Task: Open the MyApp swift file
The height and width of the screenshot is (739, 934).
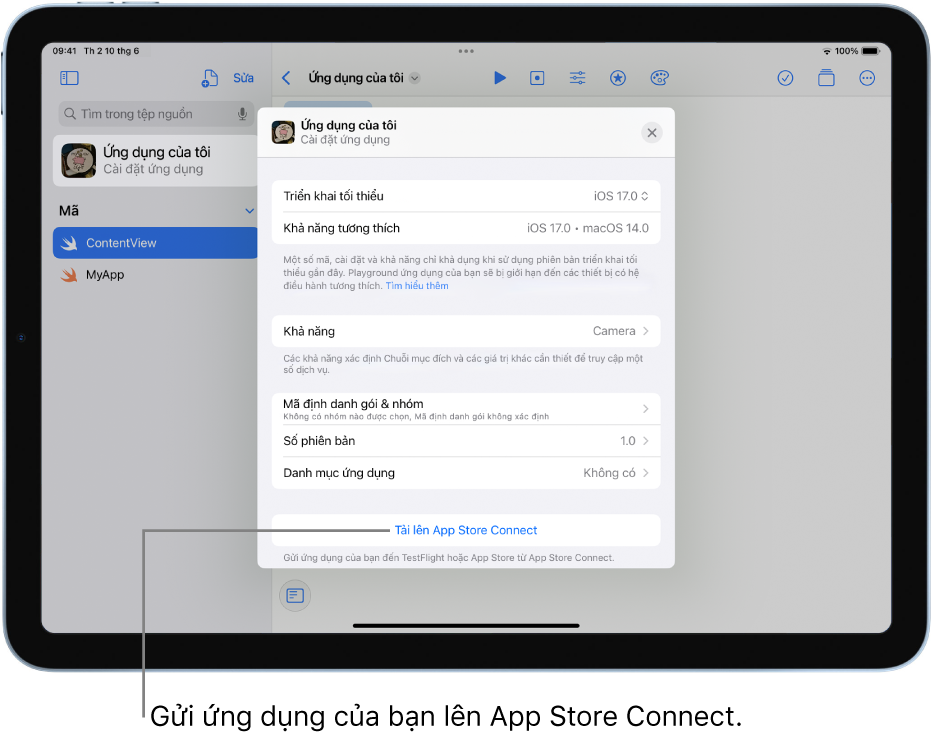Action: [x=155, y=275]
